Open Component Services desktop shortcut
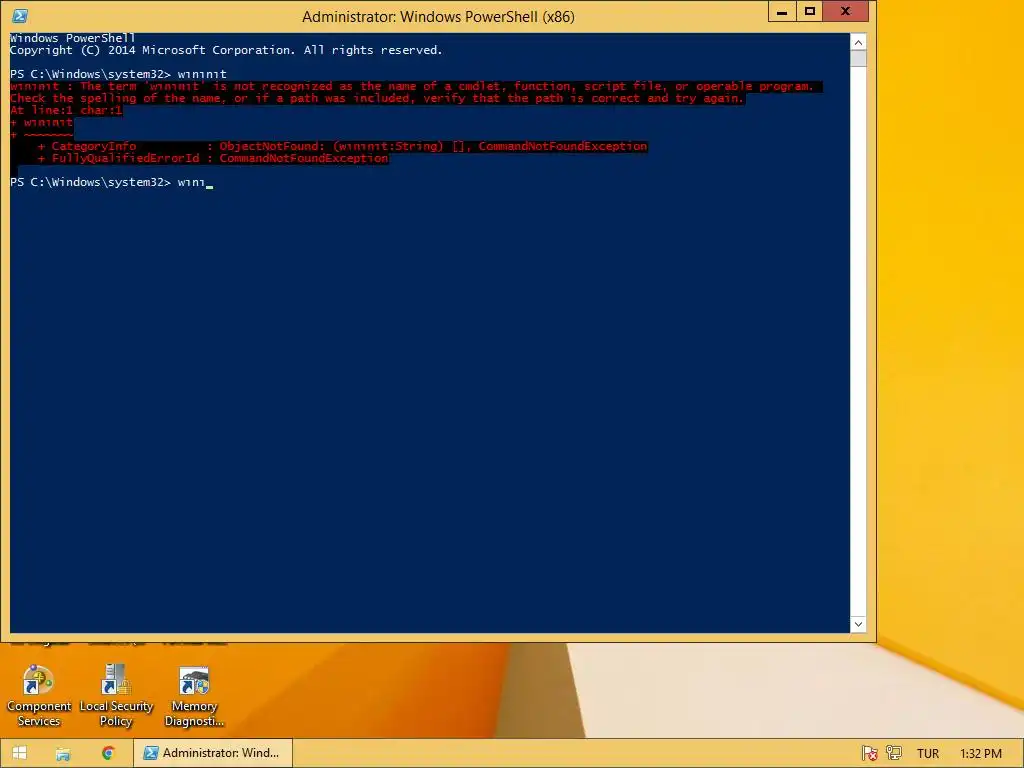The height and width of the screenshot is (768, 1024). click(x=39, y=696)
